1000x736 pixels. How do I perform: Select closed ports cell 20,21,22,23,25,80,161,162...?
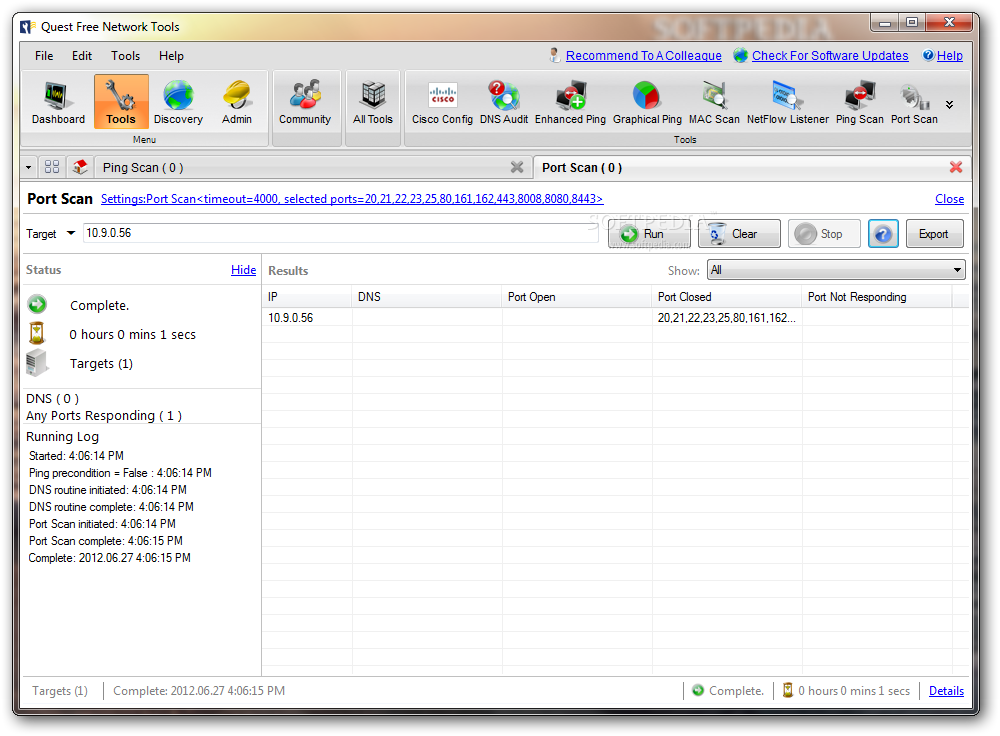[726, 318]
